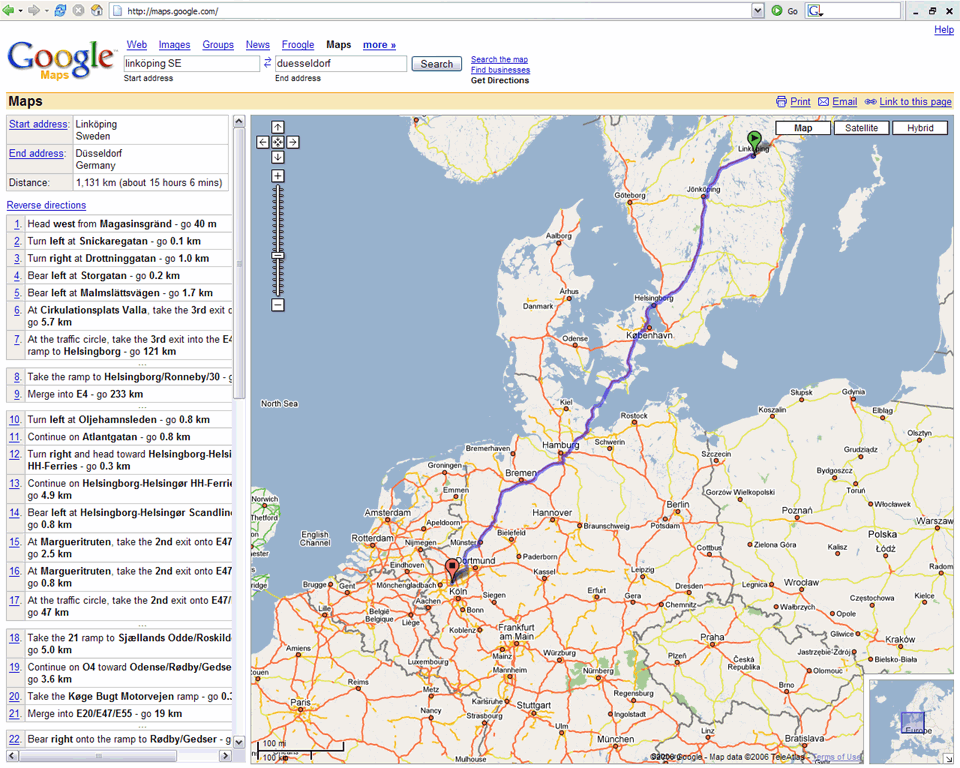Click red destination marker near Düsseldorf
This screenshot has width=960, height=768.
[452, 570]
